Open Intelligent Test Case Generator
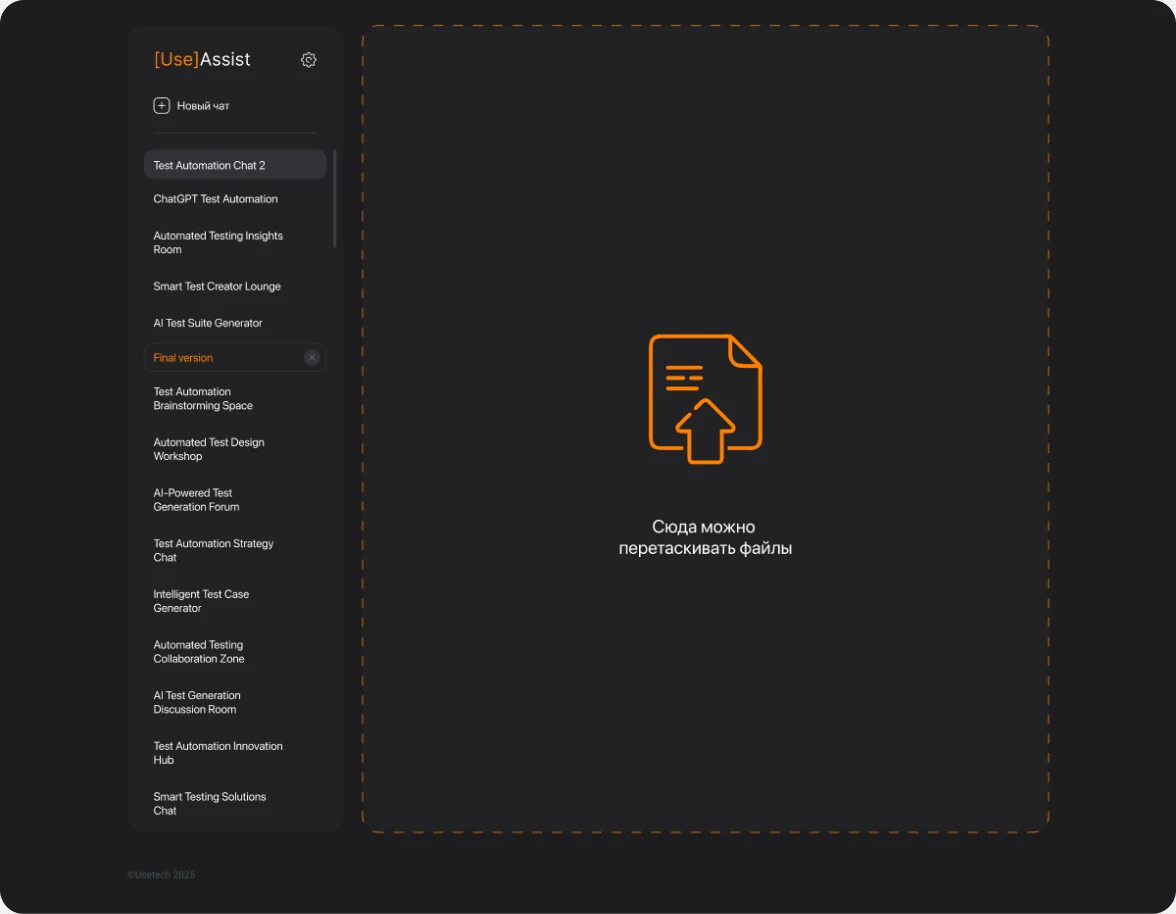 pos(201,601)
